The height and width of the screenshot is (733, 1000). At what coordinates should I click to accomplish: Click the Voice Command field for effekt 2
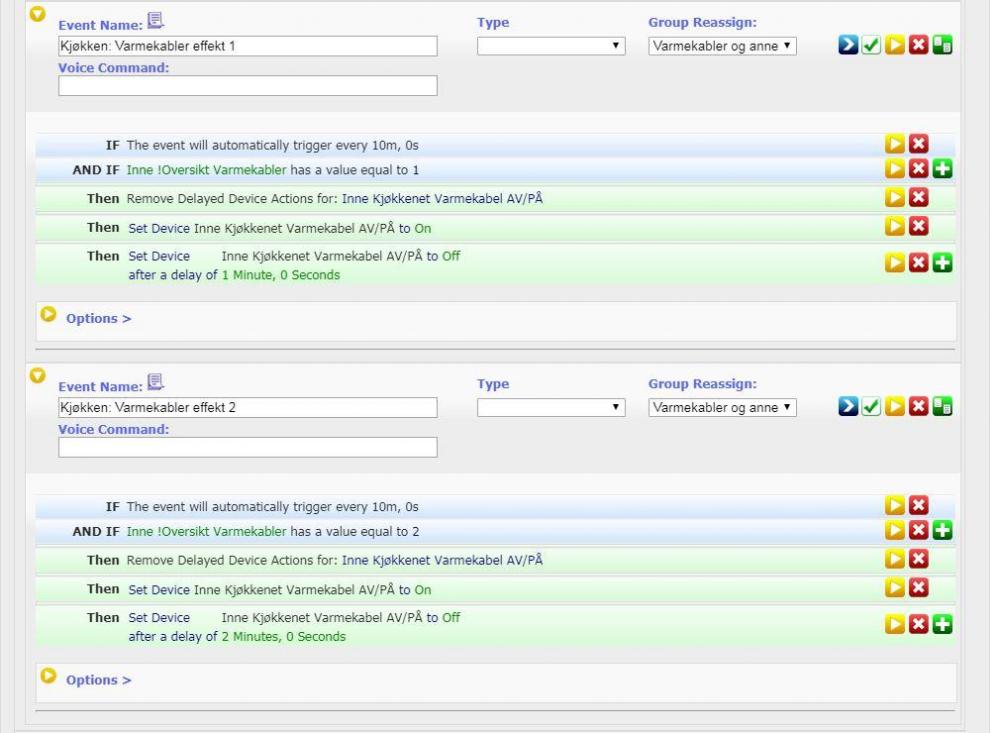248,448
